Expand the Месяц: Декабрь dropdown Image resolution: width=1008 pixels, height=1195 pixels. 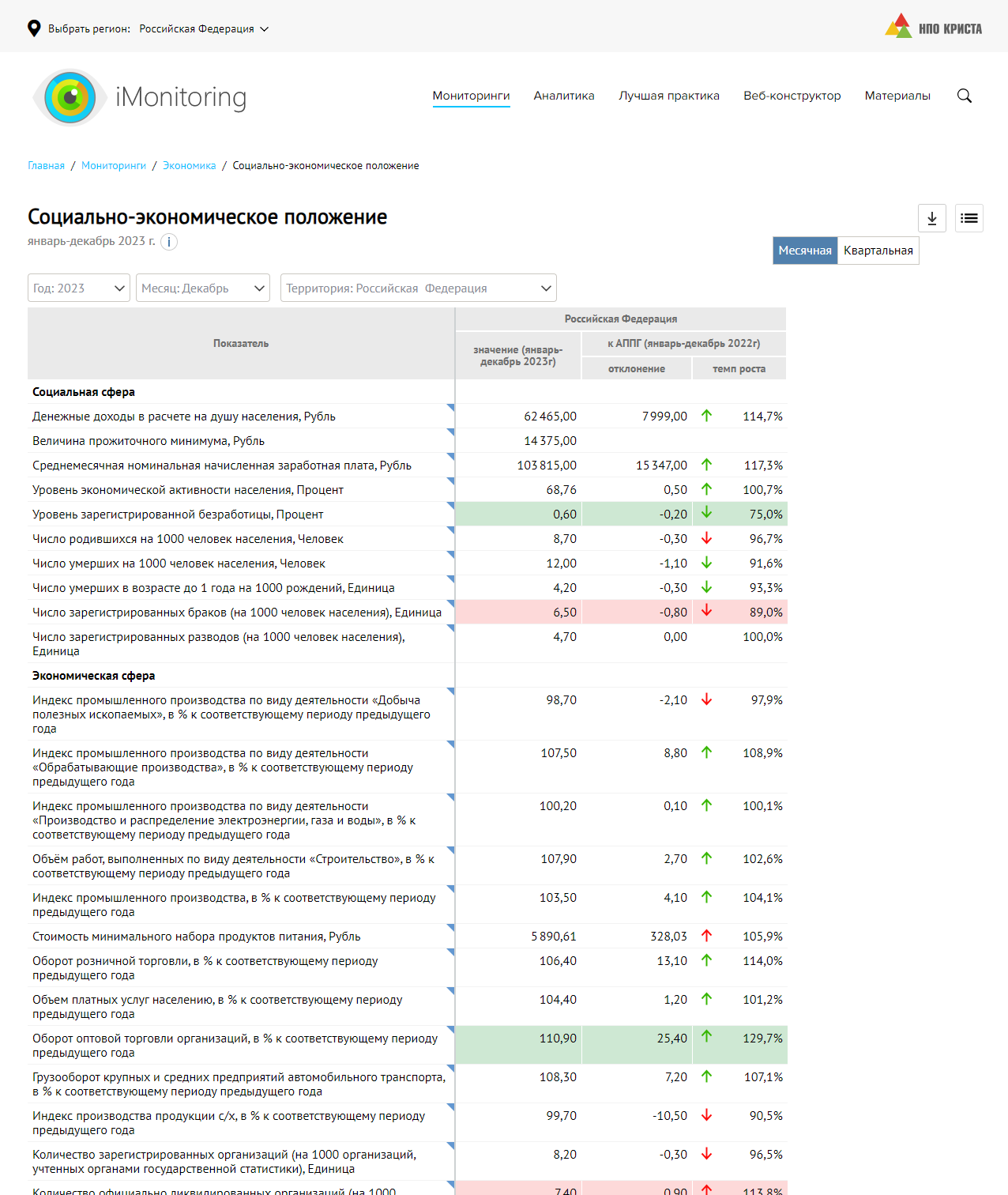pos(202,288)
